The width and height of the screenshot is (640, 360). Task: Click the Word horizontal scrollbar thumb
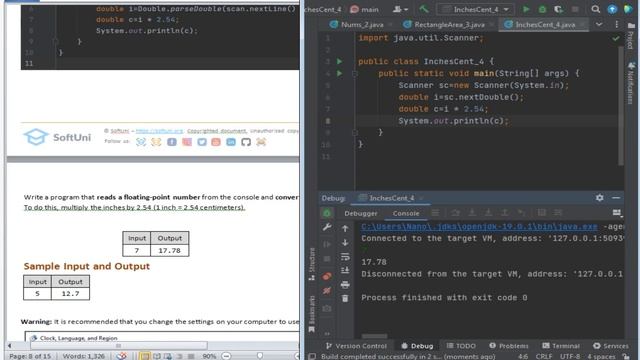pyautogui.click(x=118, y=346)
